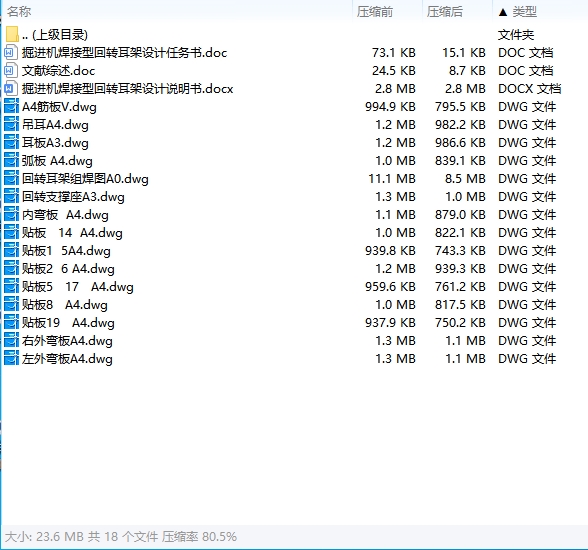Select file 回转耳架组焊图A0.dwg
Image resolution: width=588 pixels, height=550 pixels.
click(85, 179)
